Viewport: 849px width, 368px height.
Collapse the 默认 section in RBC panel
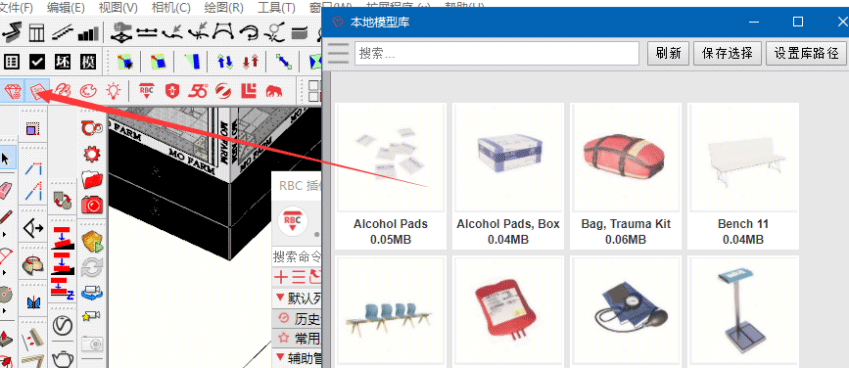(280, 298)
